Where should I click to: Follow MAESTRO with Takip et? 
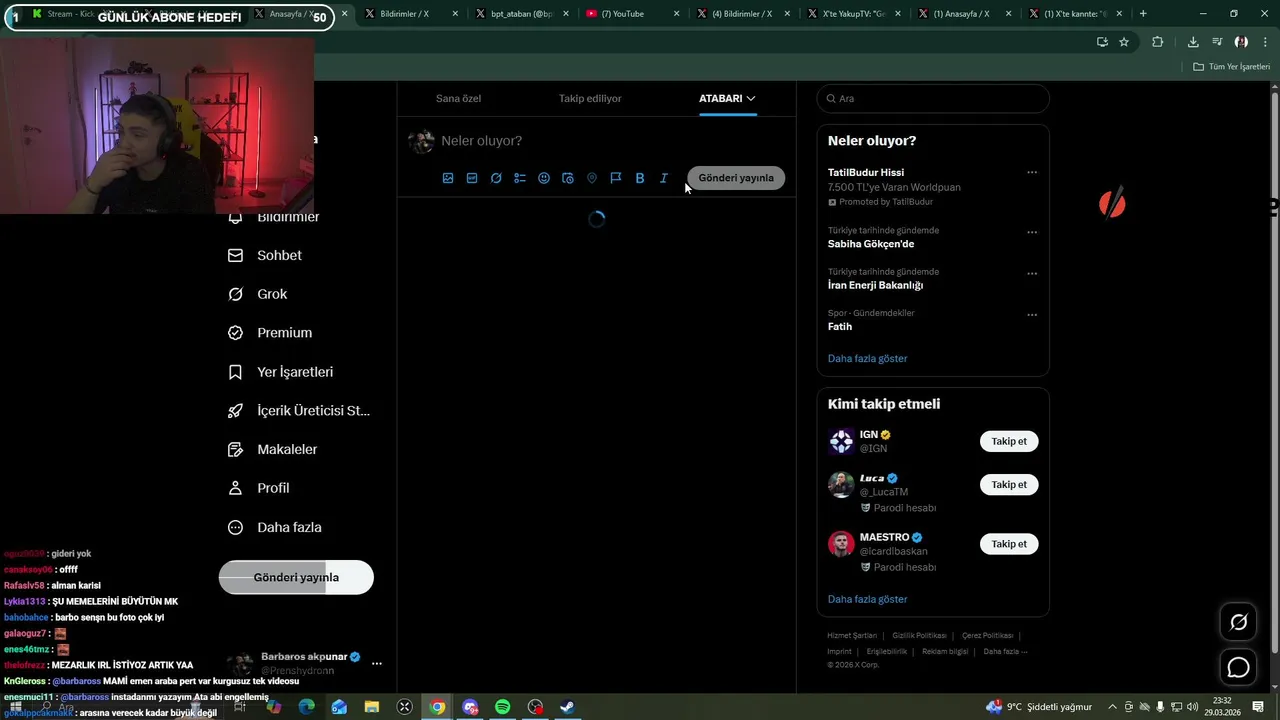click(x=1009, y=544)
